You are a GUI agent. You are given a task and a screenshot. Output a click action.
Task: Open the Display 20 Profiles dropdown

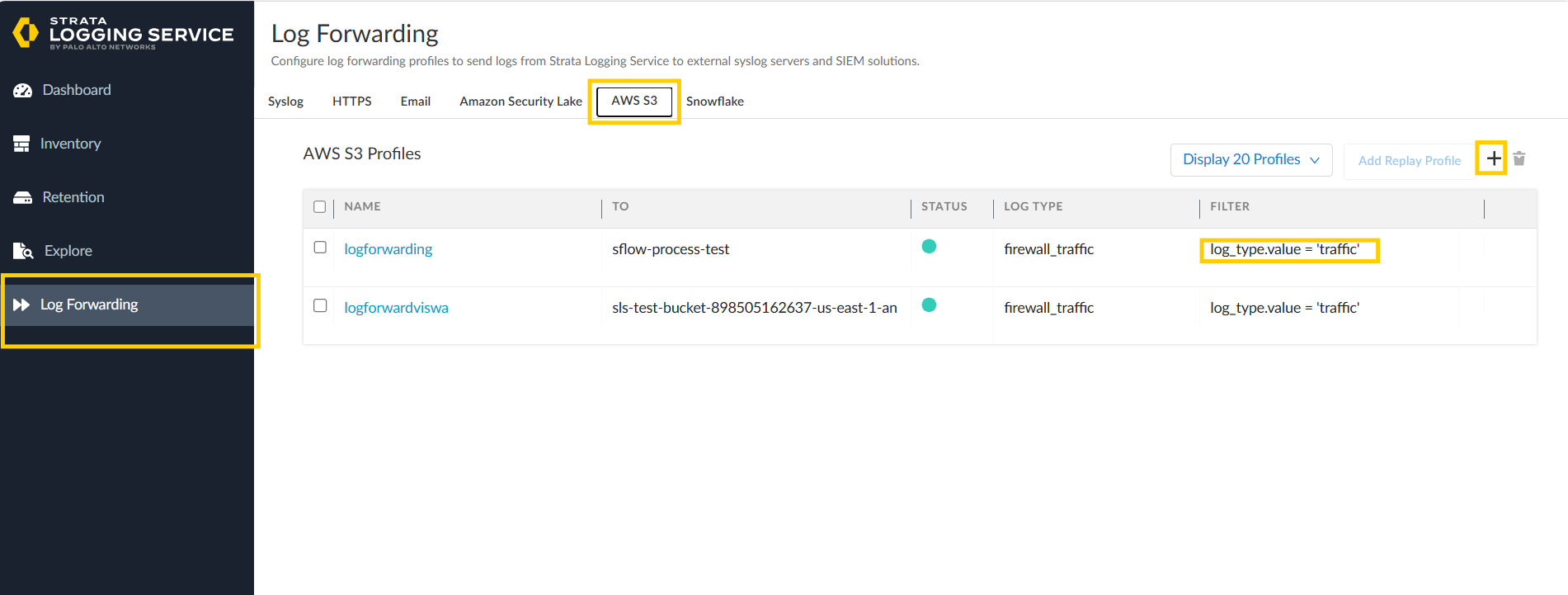[1251, 159]
